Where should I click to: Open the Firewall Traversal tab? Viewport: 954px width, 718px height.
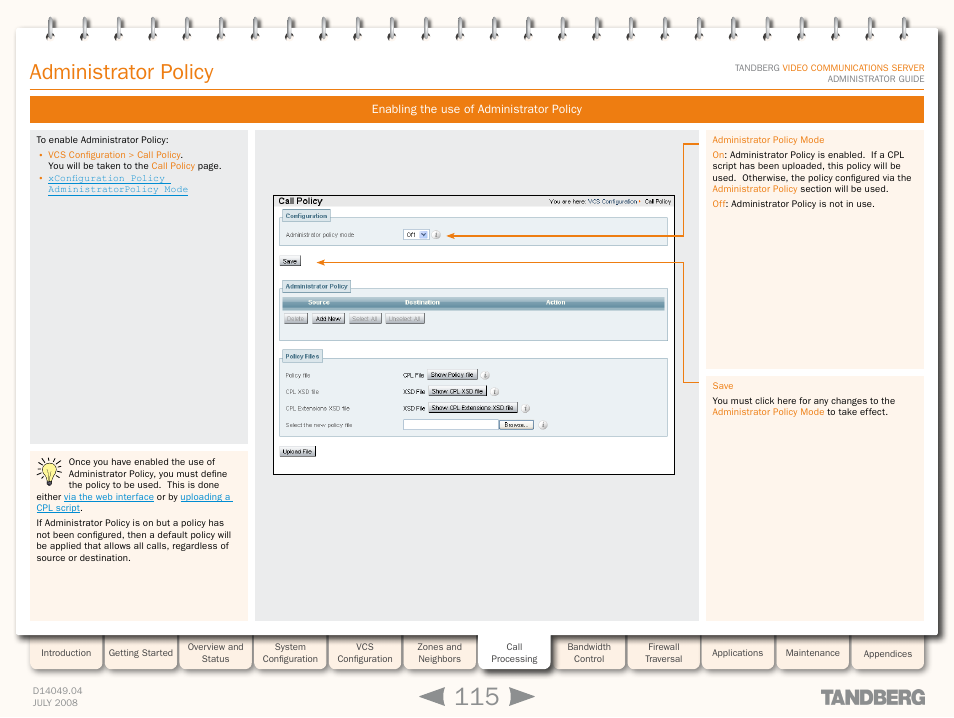coord(664,653)
